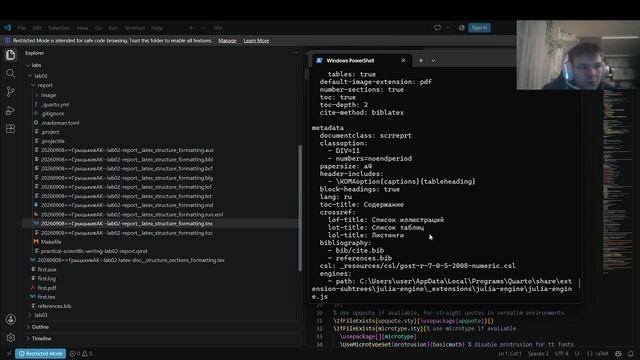Click the VS Code logo in title bar
This screenshot has width=640, height=360.
tap(7, 28)
